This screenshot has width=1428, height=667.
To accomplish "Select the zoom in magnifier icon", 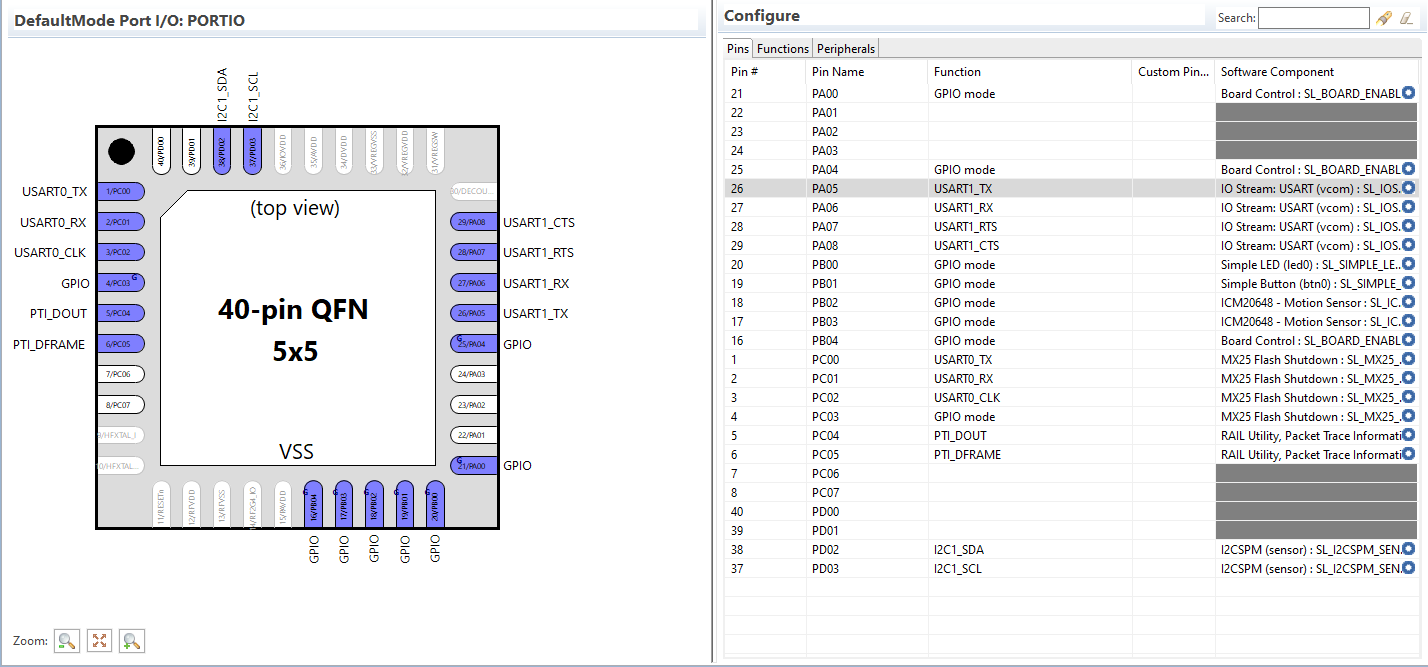I will [x=131, y=640].
